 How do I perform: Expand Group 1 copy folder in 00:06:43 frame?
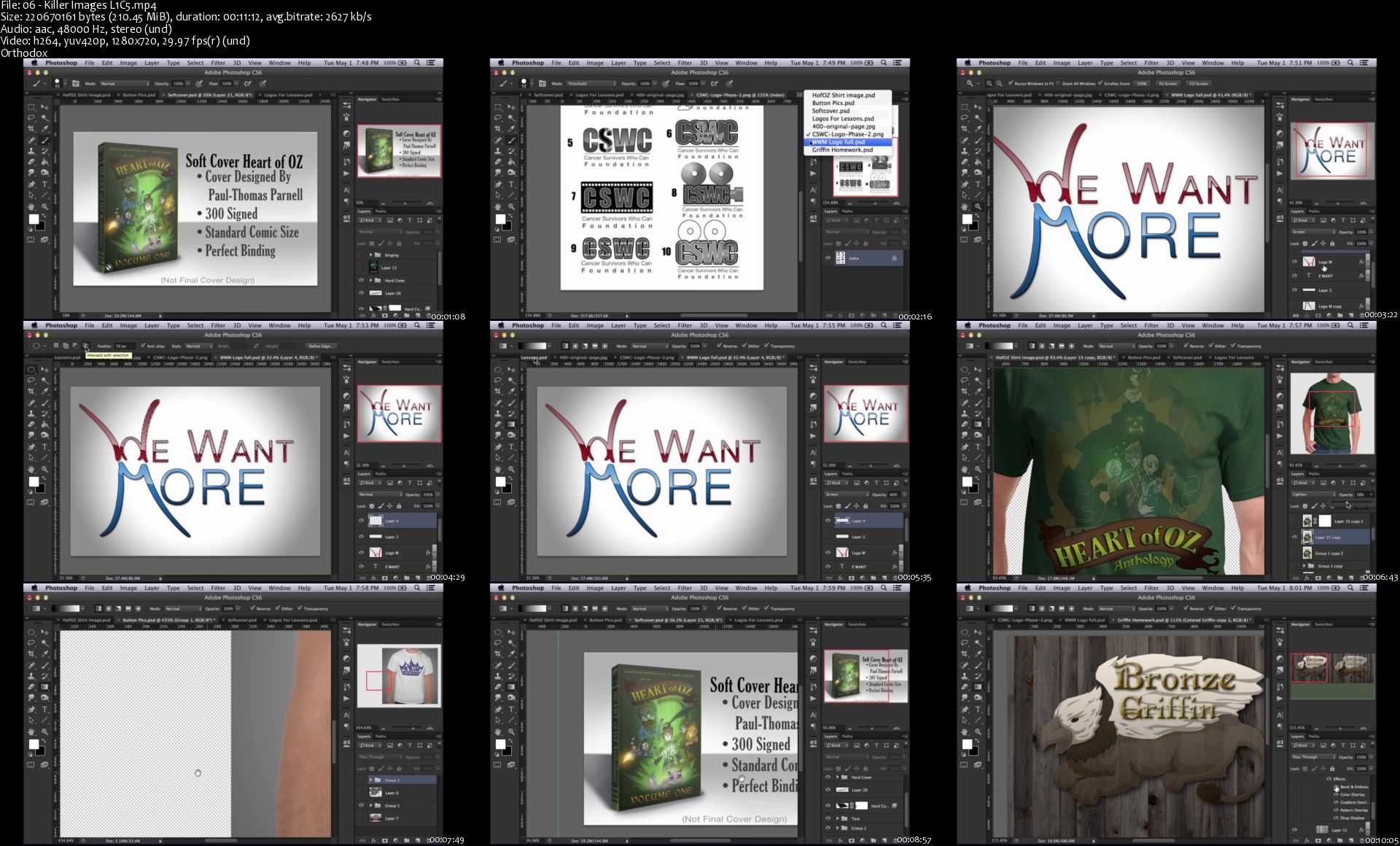point(1304,566)
